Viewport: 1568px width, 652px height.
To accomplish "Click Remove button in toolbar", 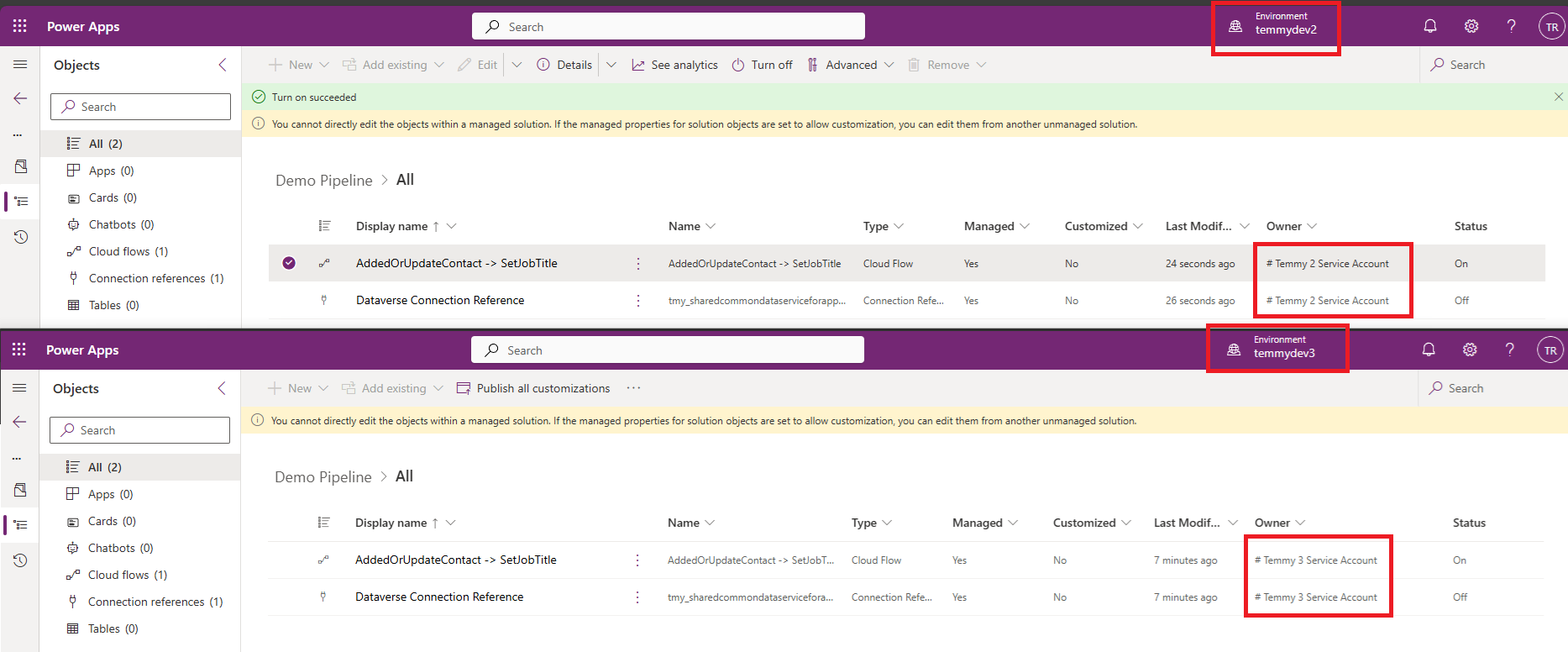I will [947, 65].
